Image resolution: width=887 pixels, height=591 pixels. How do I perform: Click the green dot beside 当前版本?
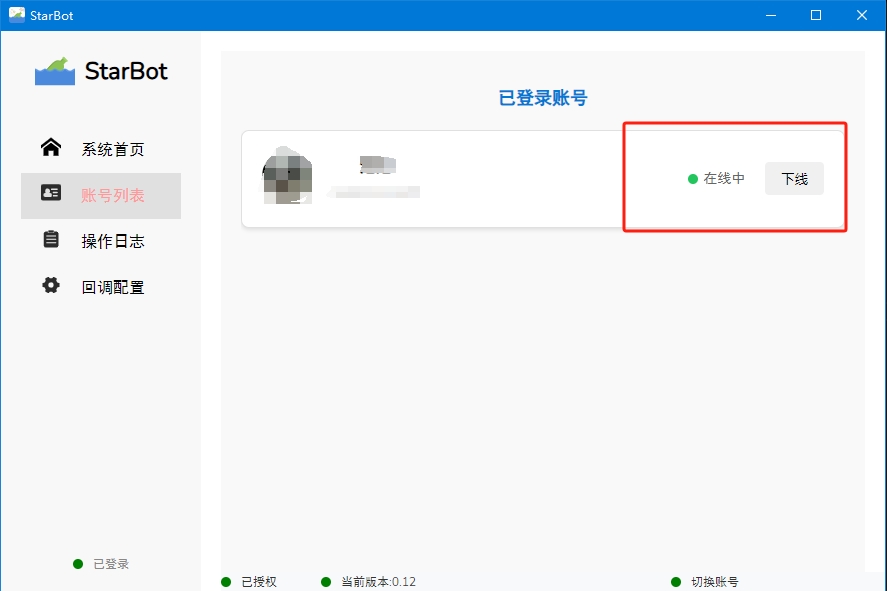pos(326,581)
